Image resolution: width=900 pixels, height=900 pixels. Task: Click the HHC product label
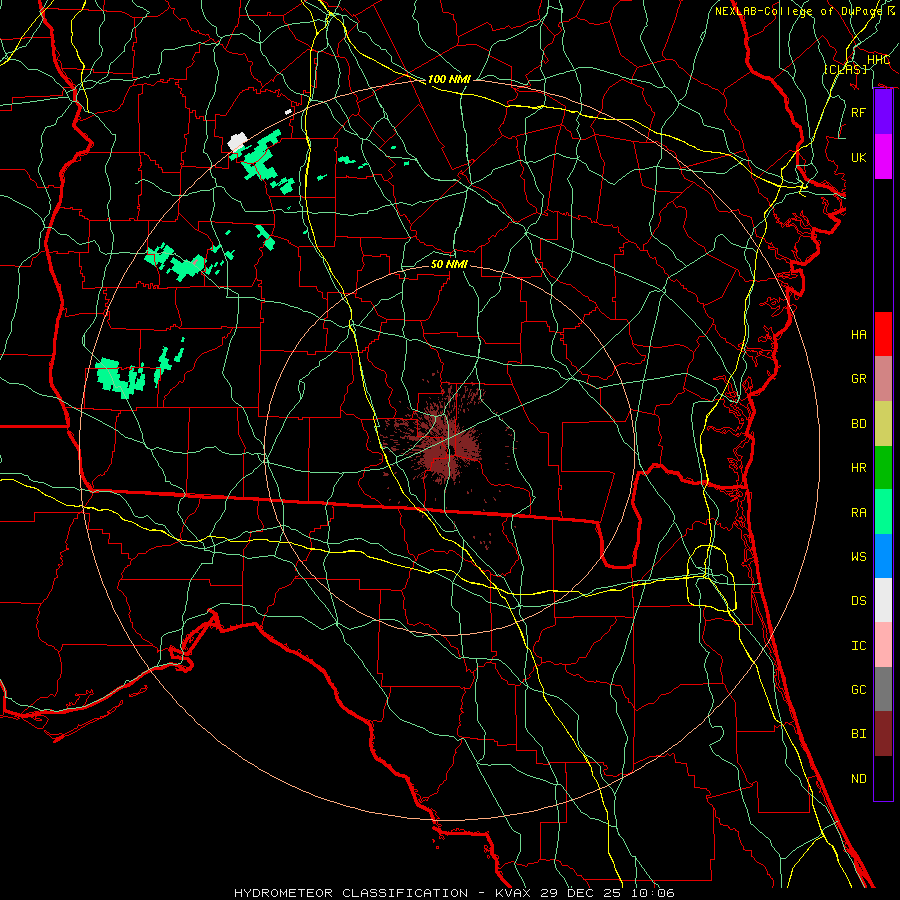pos(878,60)
